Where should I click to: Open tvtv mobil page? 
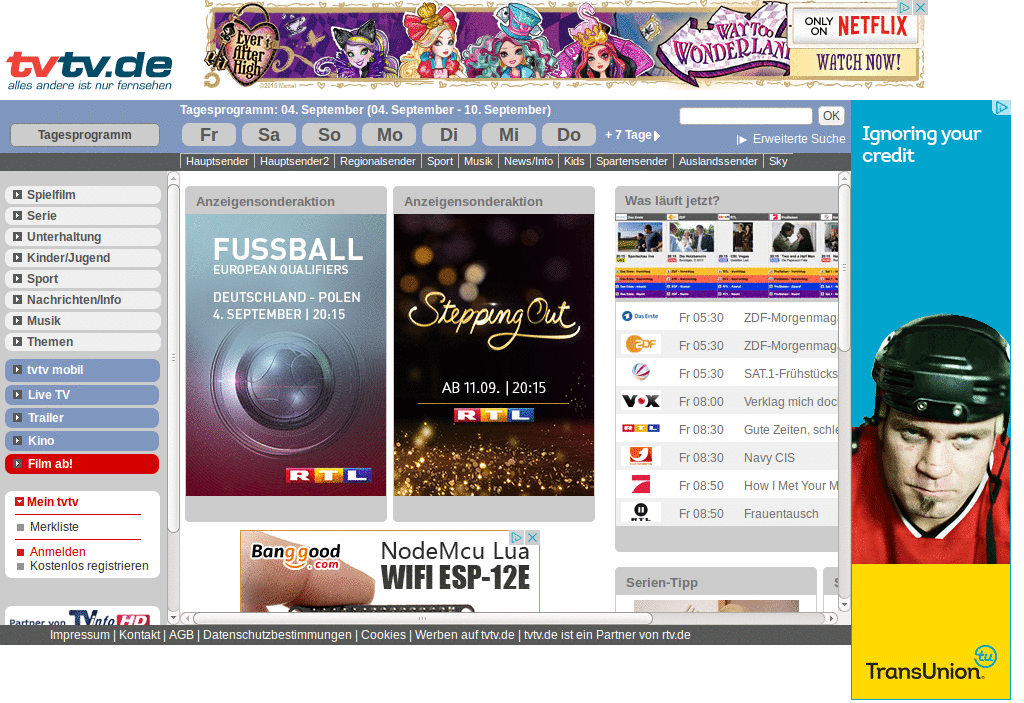[82, 370]
